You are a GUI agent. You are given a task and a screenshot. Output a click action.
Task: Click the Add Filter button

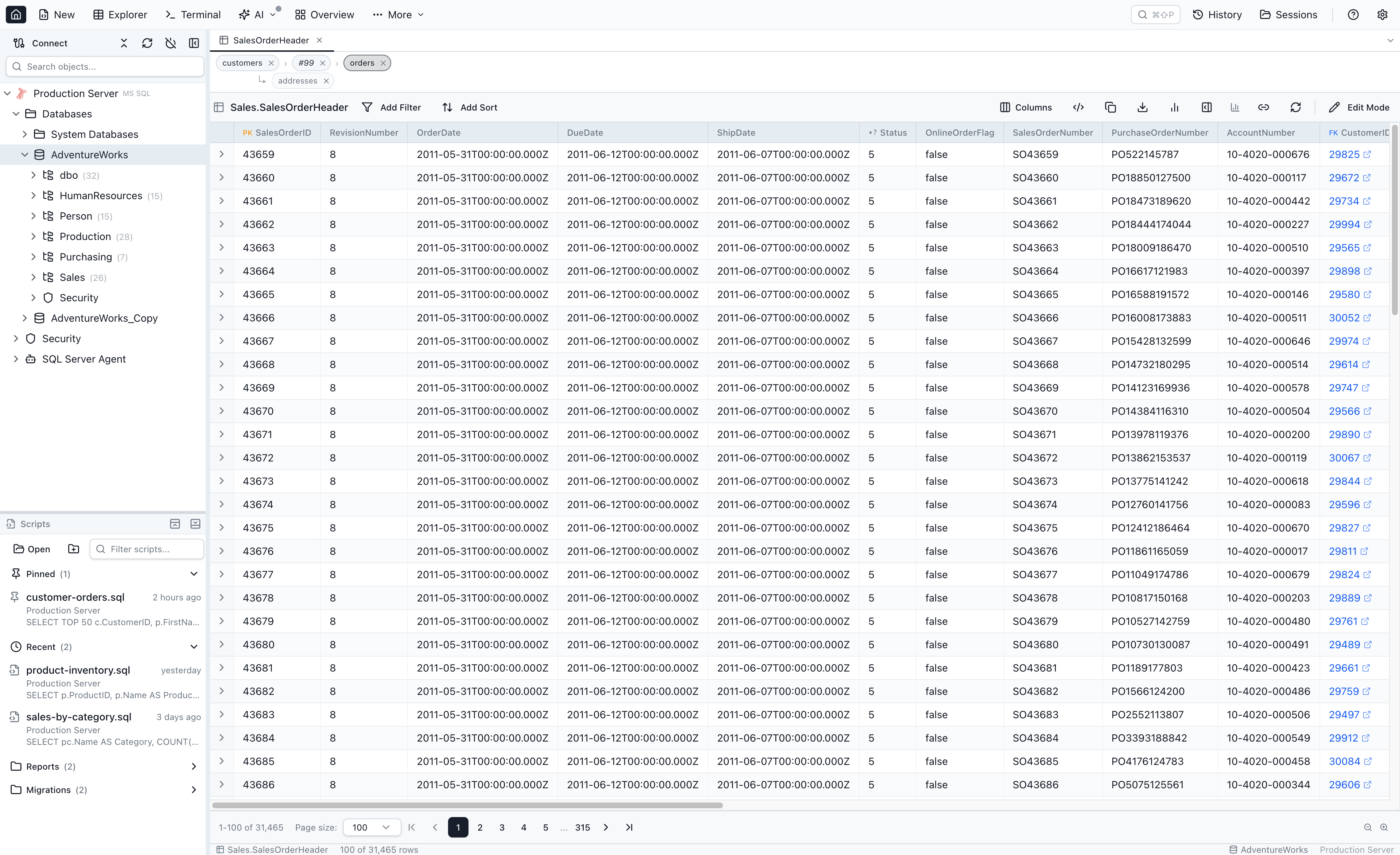point(392,108)
